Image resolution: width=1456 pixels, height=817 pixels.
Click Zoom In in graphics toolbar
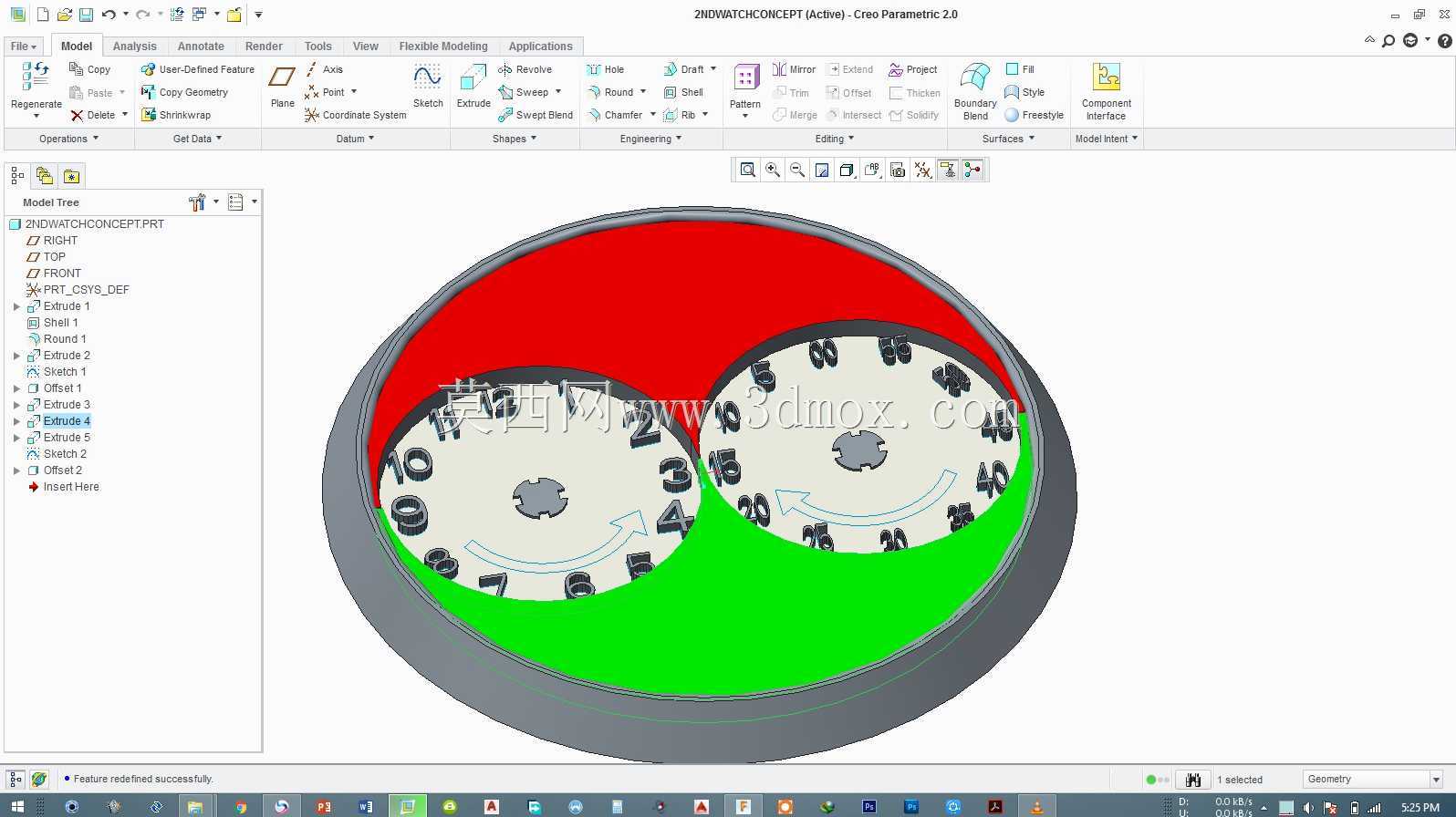[x=773, y=170]
